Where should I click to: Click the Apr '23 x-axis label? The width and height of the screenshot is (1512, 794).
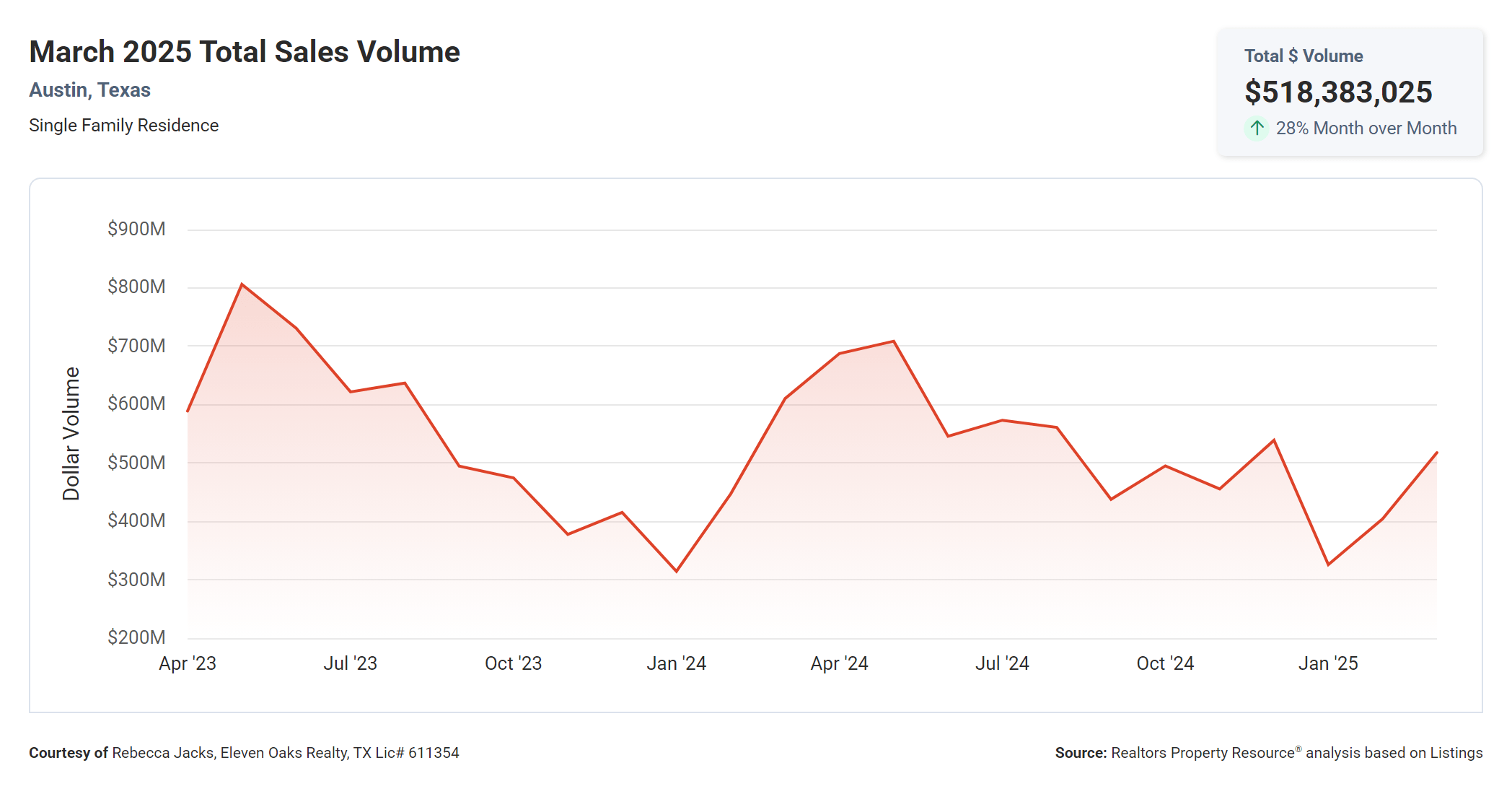[x=188, y=663]
